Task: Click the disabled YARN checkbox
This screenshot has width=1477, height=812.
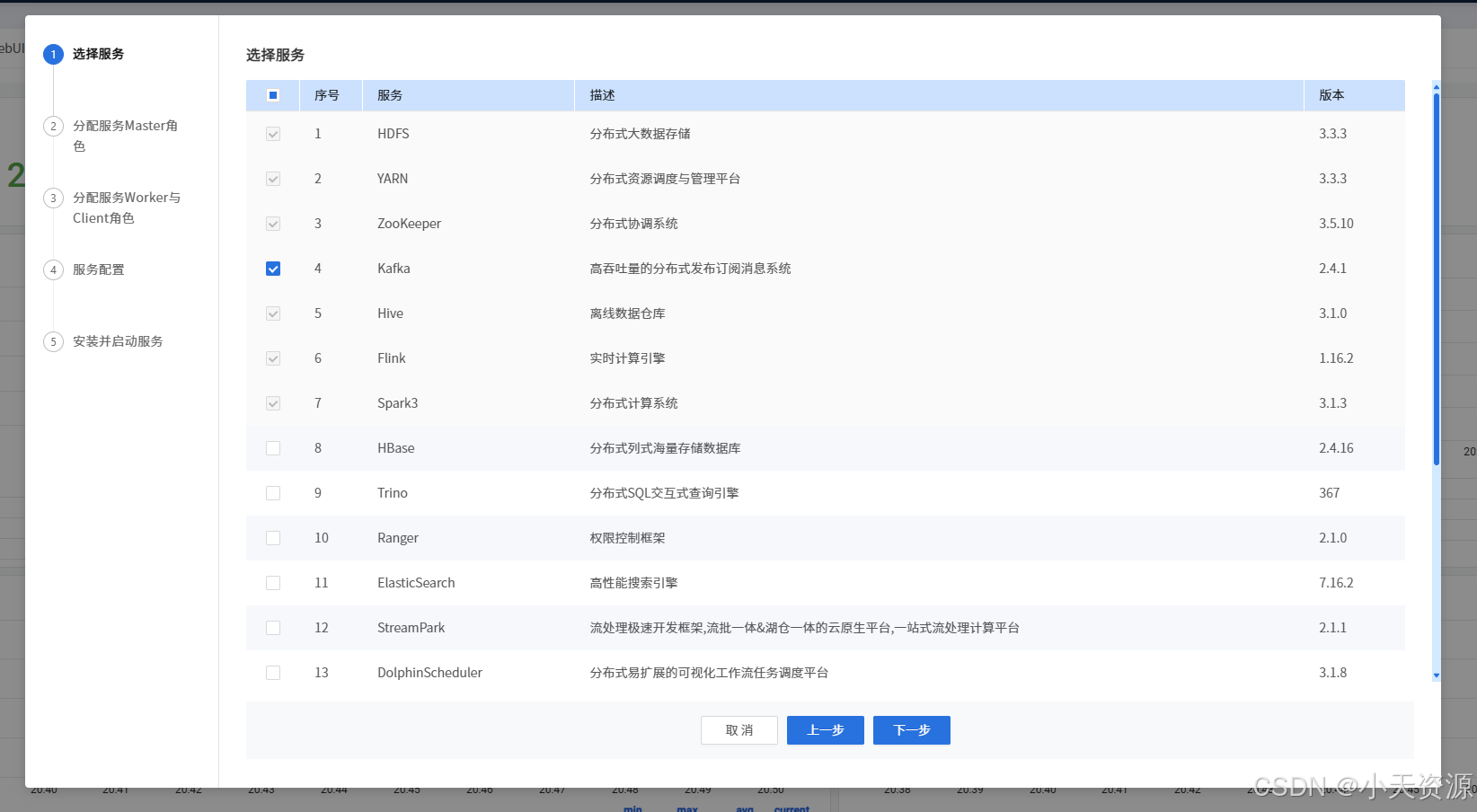Action: pos(273,179)
